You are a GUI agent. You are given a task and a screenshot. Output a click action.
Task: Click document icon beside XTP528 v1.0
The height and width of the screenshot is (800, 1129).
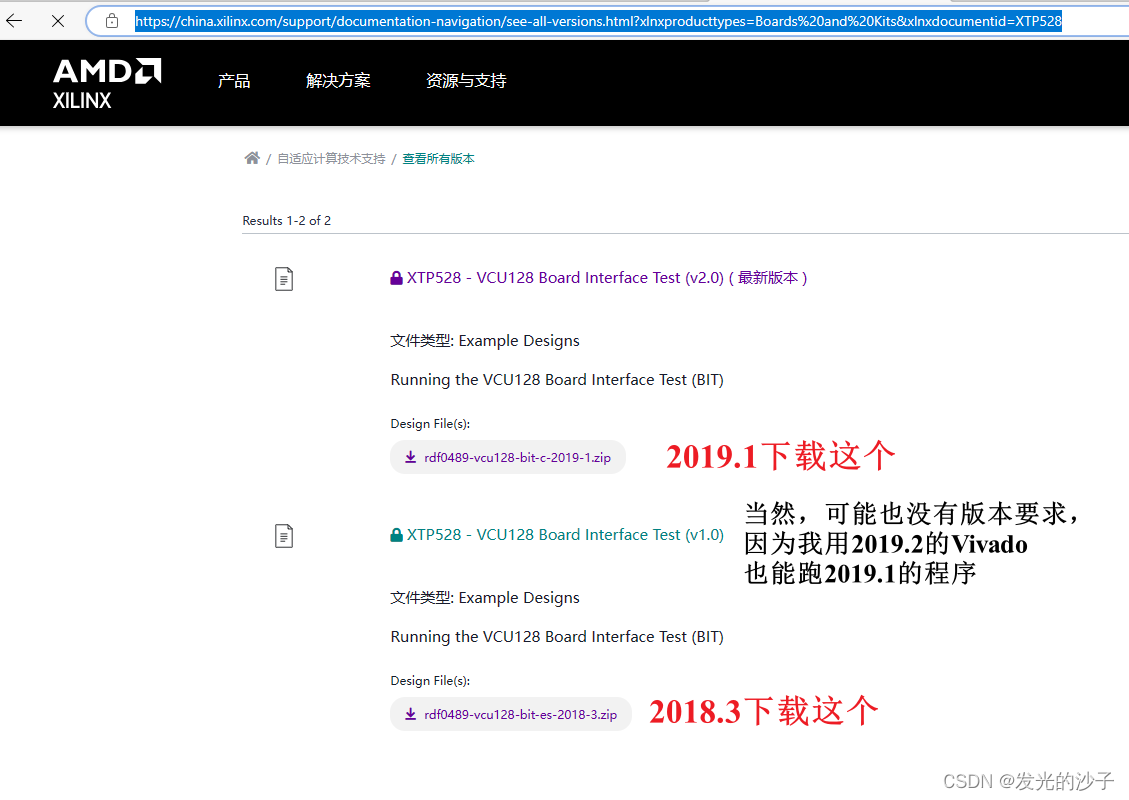click(x=284, y=536)
